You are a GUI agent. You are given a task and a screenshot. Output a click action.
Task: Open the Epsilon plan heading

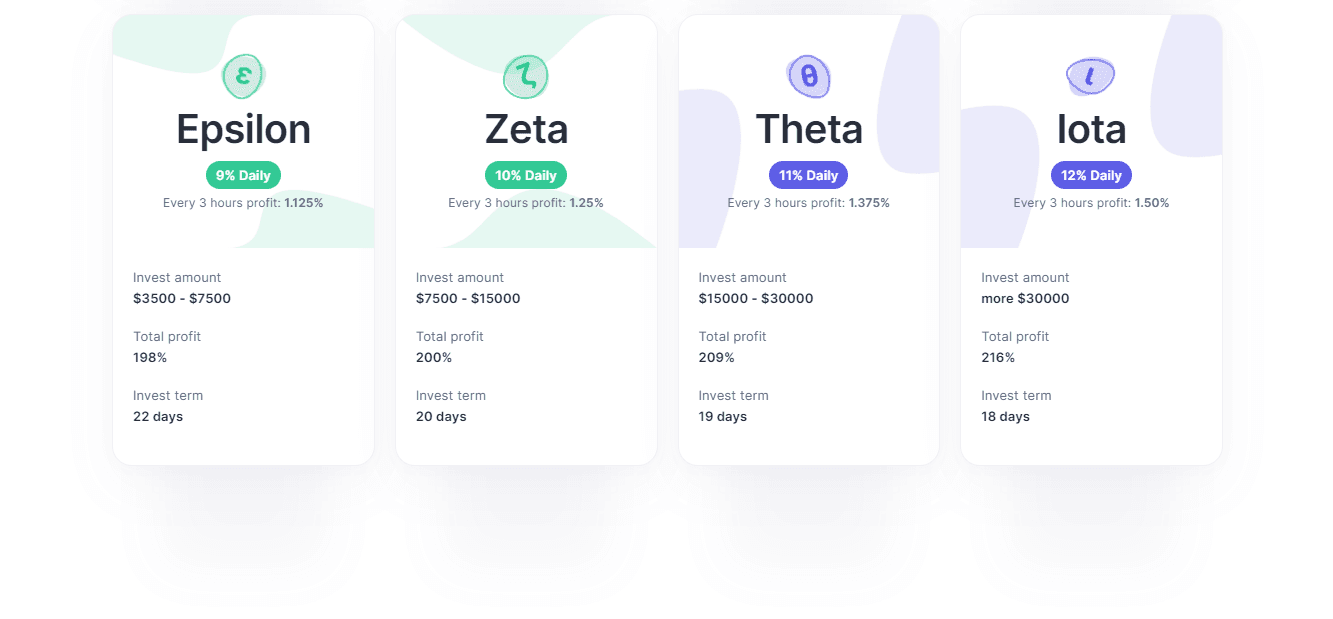(x=243, y=129)
